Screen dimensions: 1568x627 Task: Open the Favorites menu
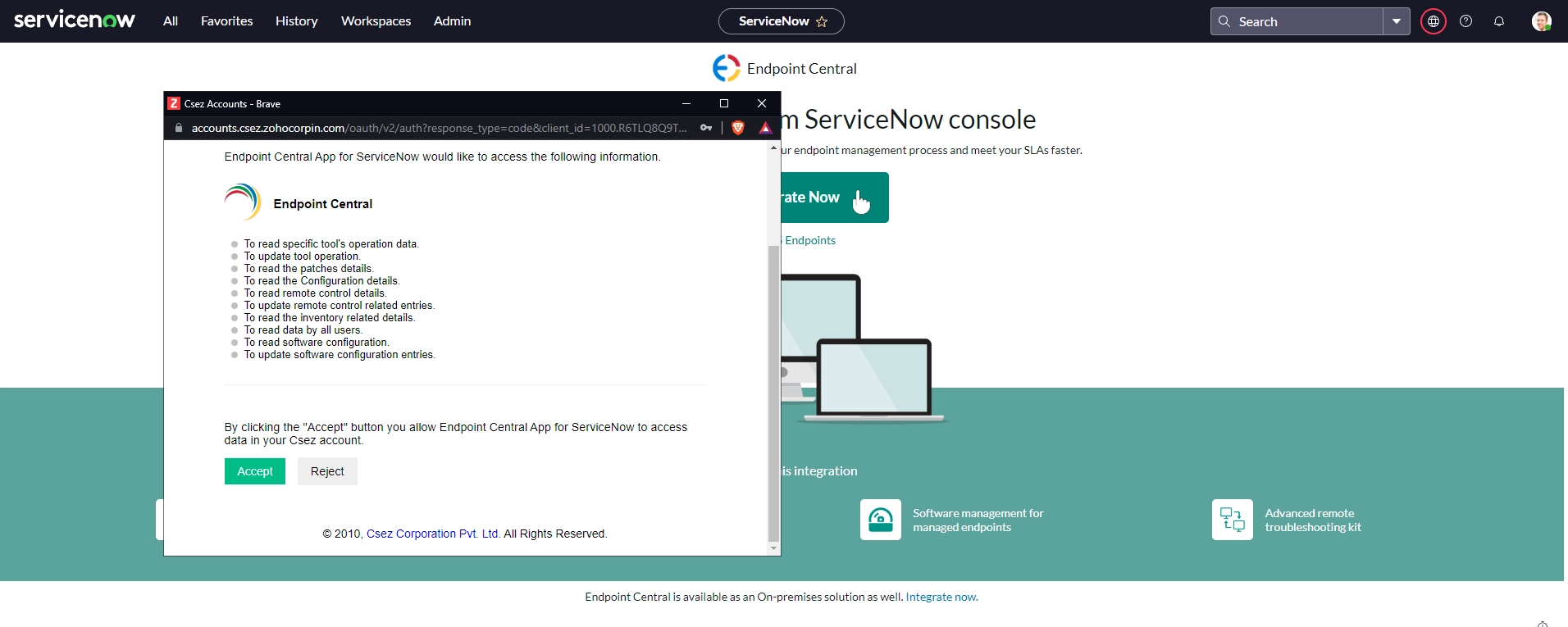click(226, 21)
